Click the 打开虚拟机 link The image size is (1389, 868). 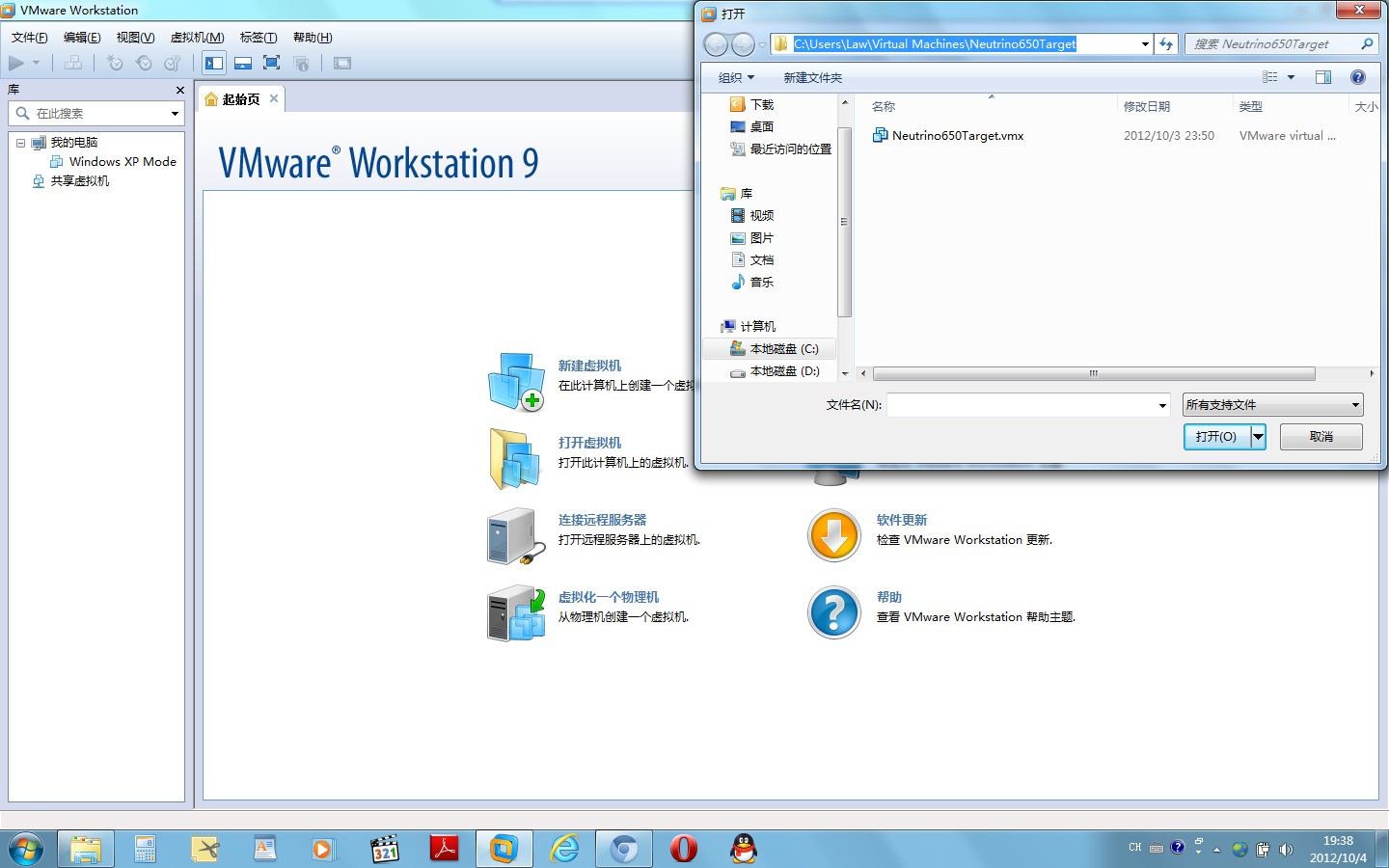(589, 443)
